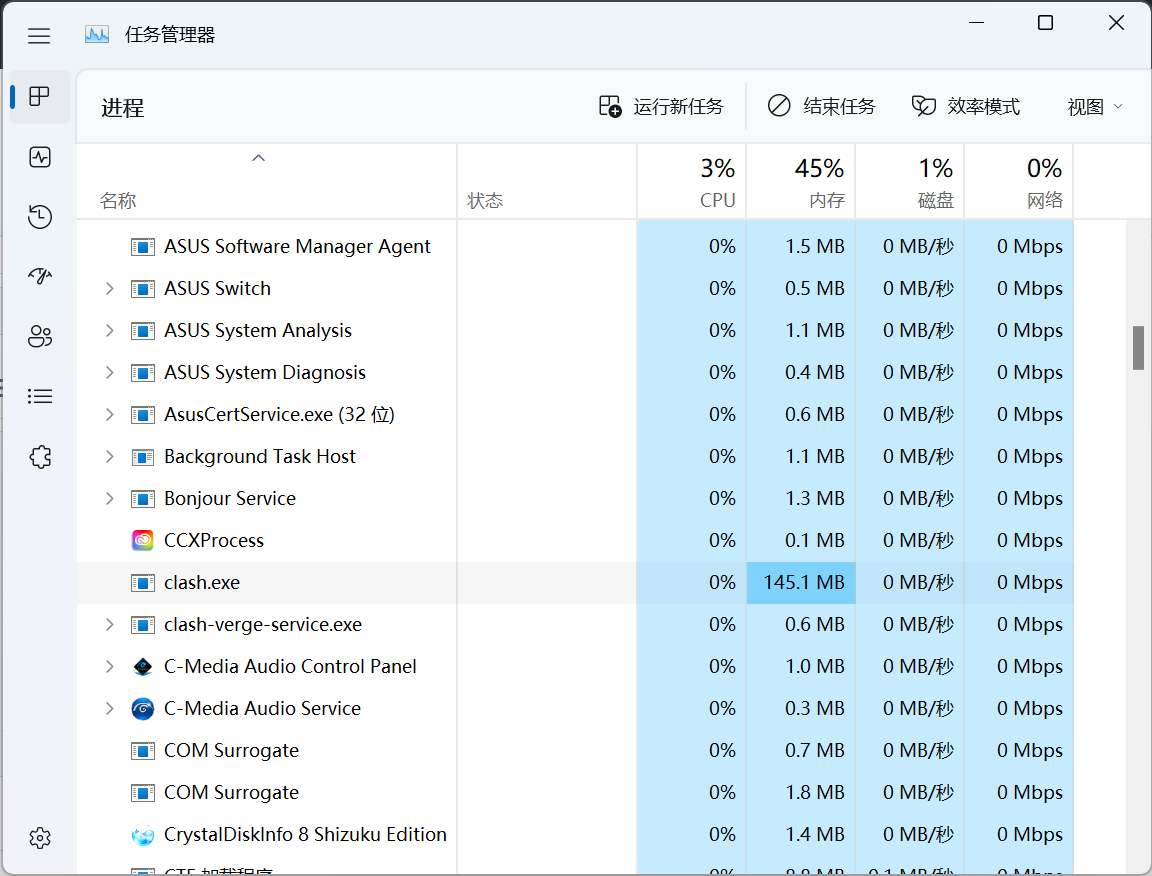Select CrystalDiskInfo 8 Shizuku Edition row

(305, 835)
